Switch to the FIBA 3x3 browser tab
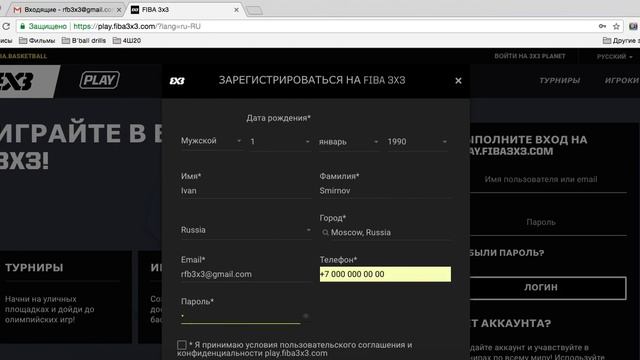Viewport: 640px width, 360px height. coord(186,9)
